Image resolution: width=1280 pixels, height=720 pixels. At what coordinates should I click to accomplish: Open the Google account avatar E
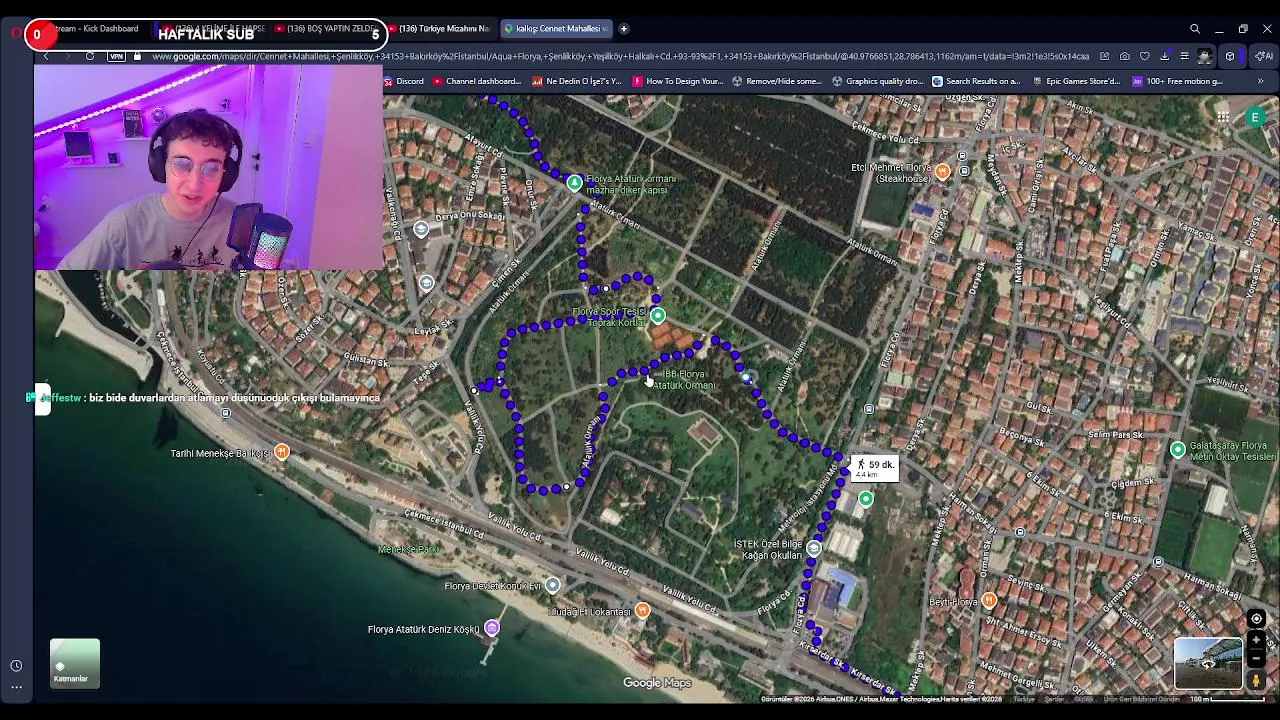click(1255, 118)
